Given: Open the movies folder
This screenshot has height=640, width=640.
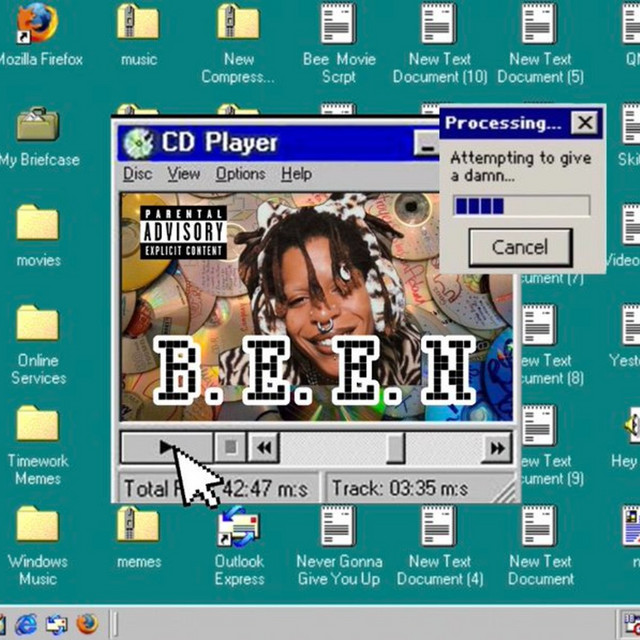Looking at the screenshot, I should (38, 223).
